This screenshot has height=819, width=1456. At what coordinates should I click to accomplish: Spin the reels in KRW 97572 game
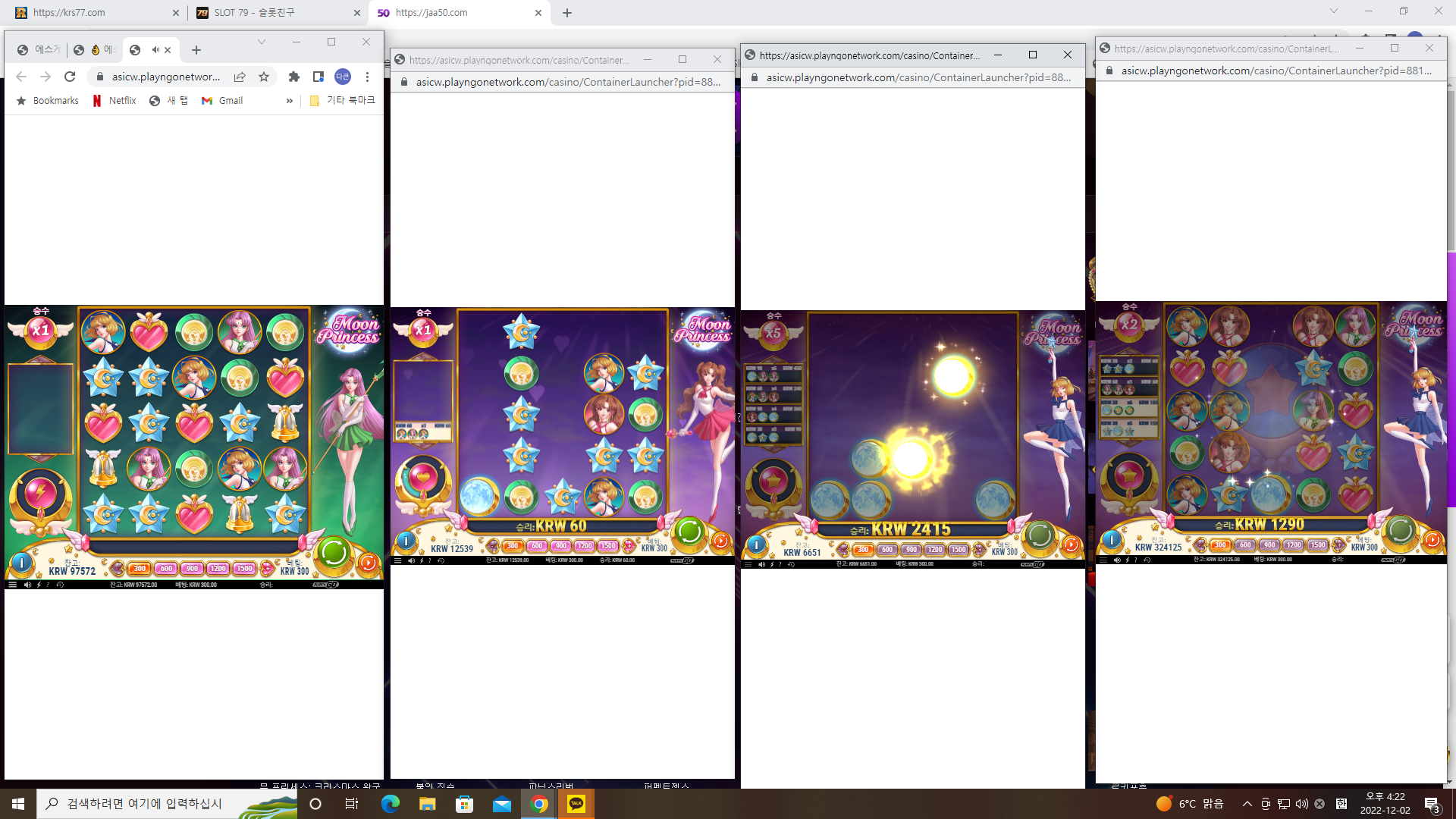pos(334,553)
